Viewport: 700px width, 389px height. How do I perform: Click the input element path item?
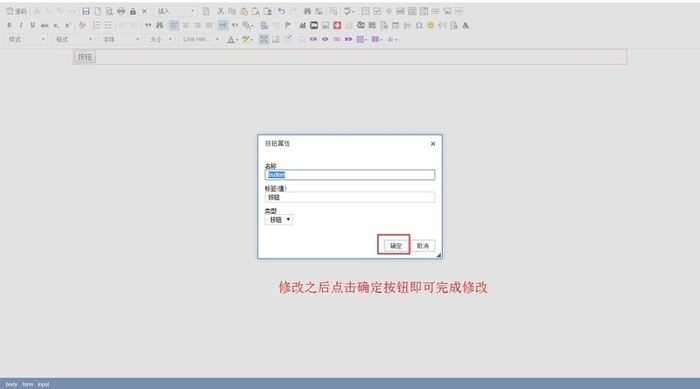(43, 384)
